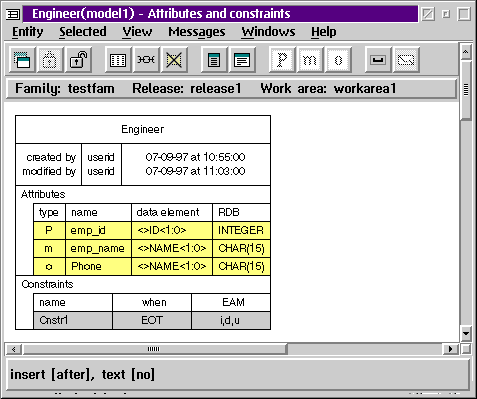Click the horizontal scrollbar thumb
The image size is (477, 399).
click(155, 349)
